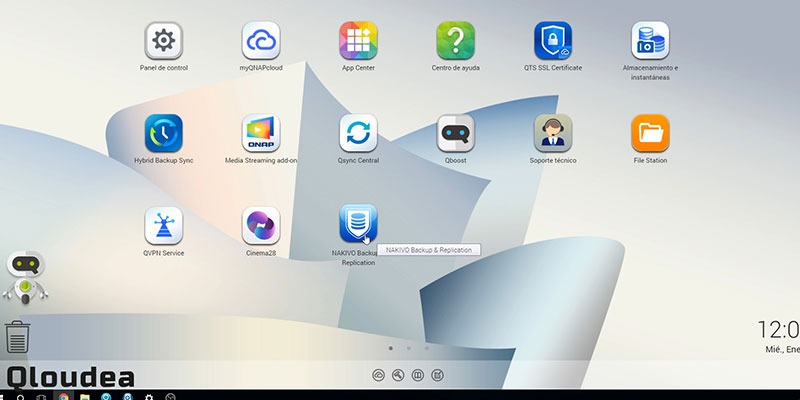Launch QTS SSL Certificate

tap(553, 40)
